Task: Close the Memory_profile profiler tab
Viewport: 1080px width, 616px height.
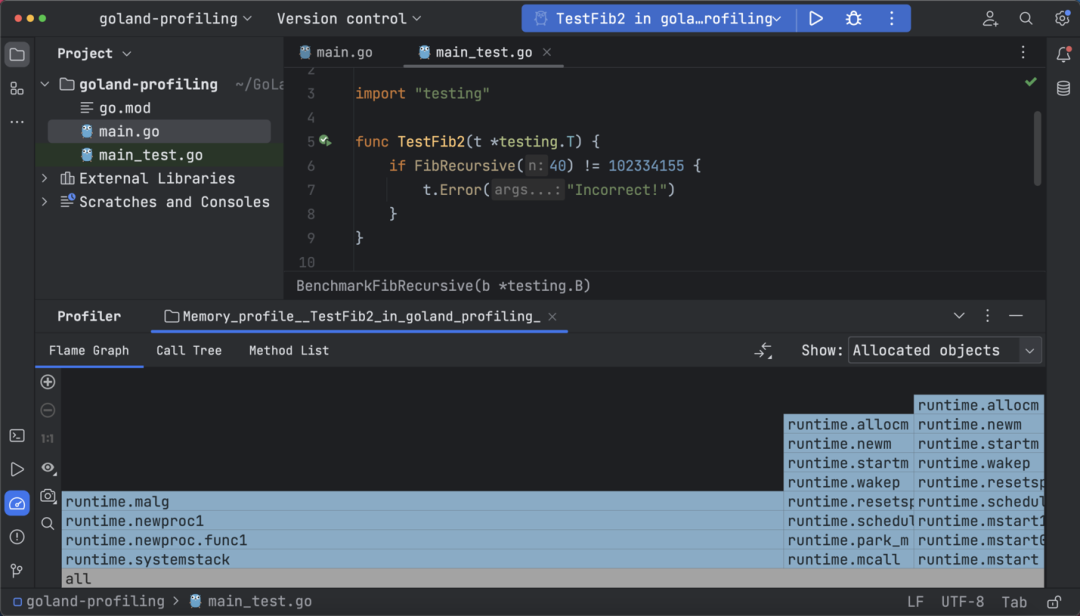Action: point(552,316)
